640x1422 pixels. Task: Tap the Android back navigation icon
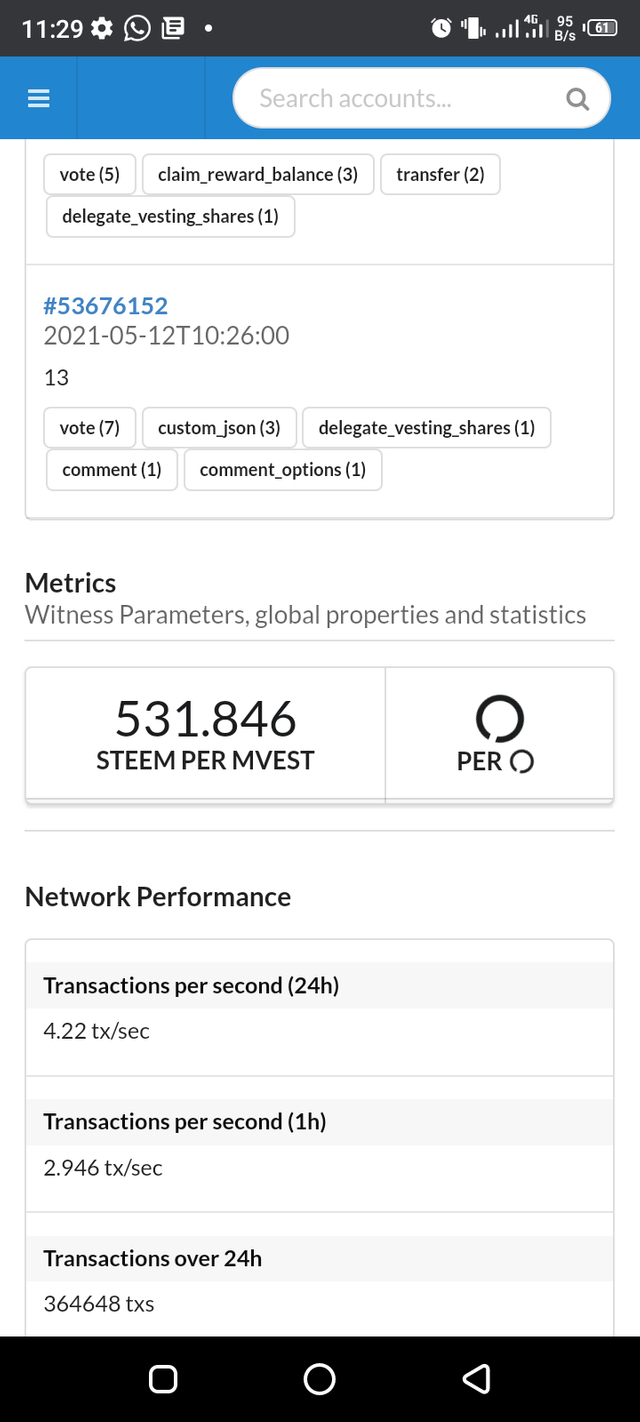point(477,1379)
